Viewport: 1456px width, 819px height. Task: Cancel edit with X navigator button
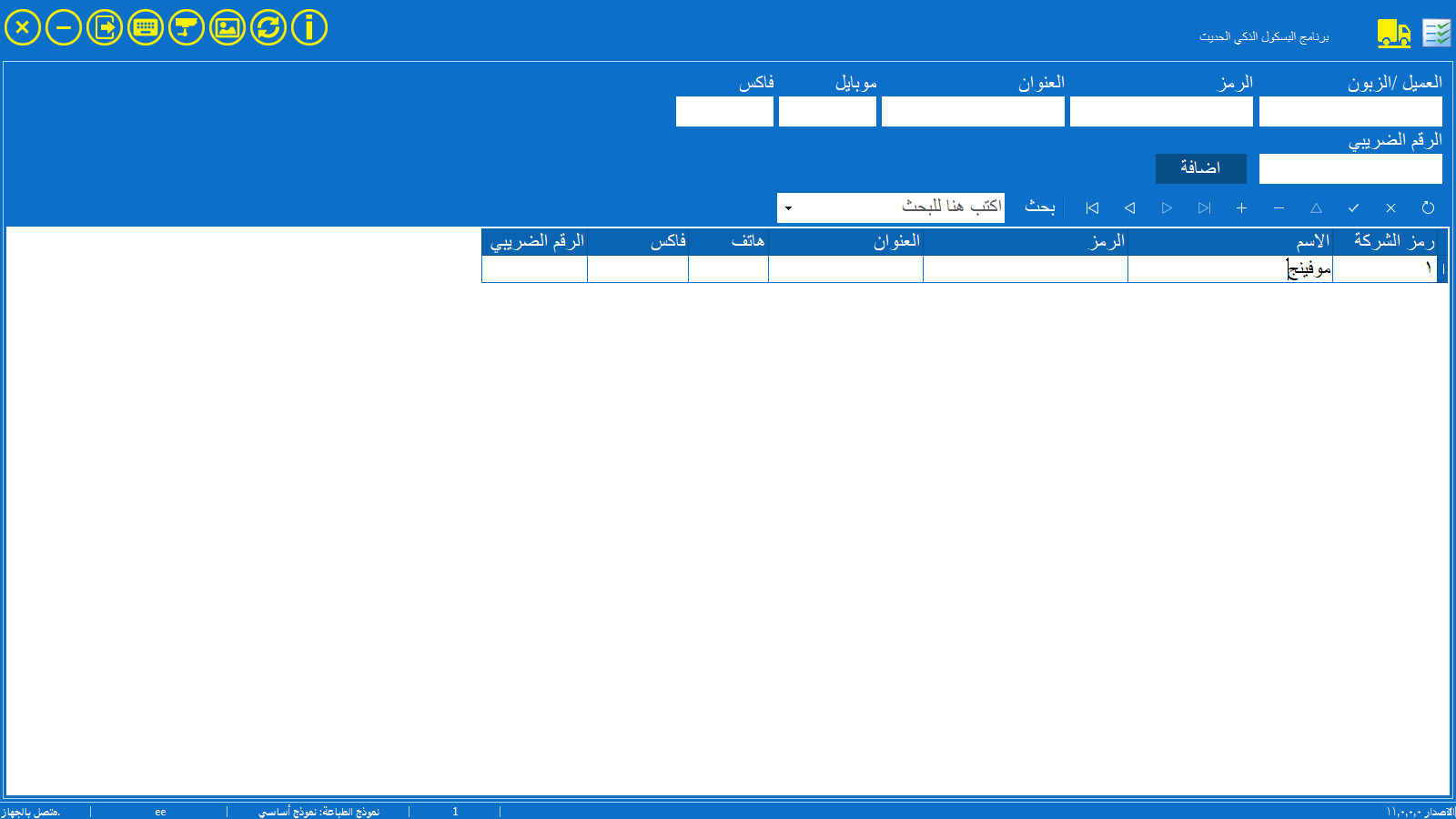coord(1390,208)
